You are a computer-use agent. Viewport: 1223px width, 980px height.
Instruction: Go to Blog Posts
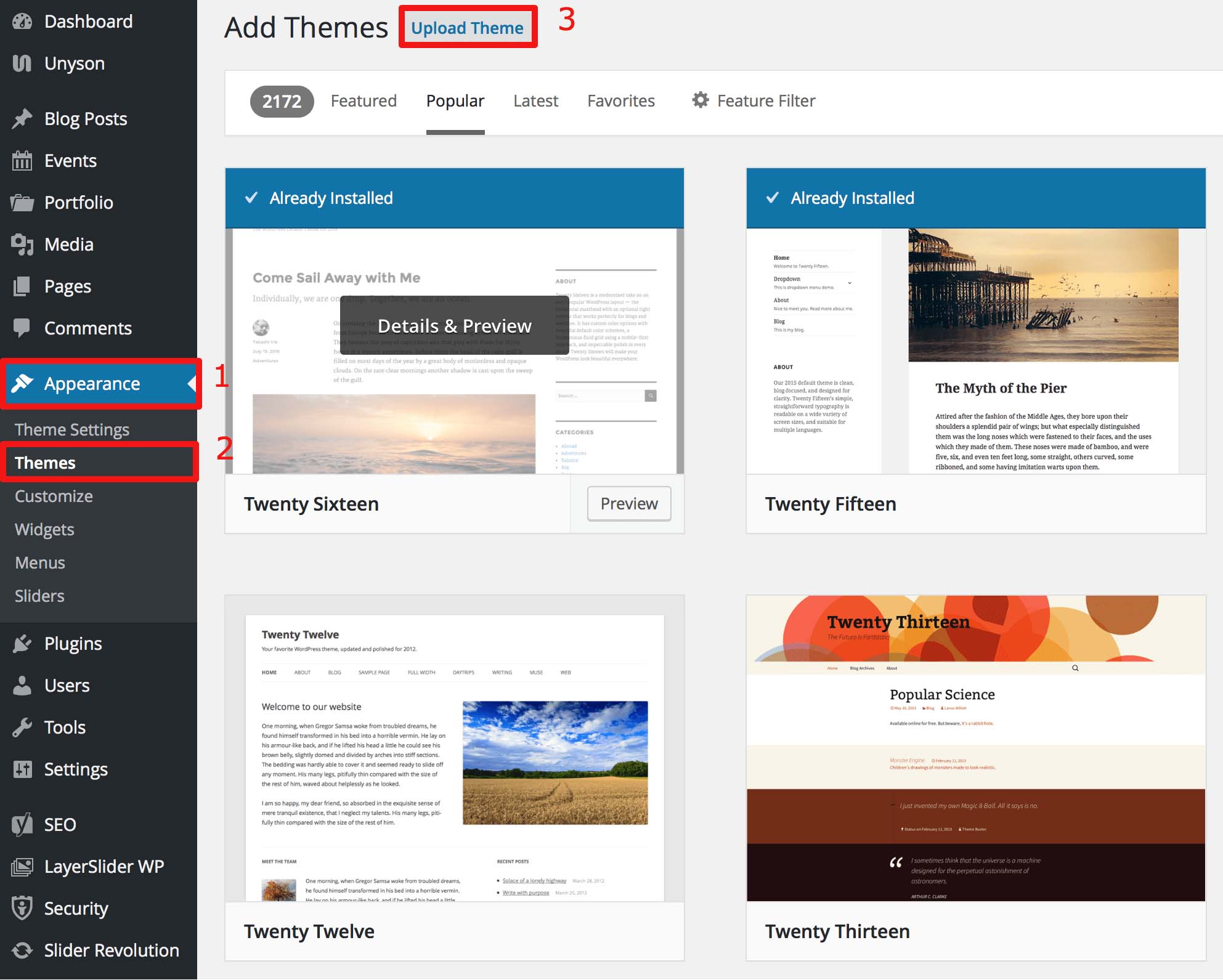tap(99, 119)
